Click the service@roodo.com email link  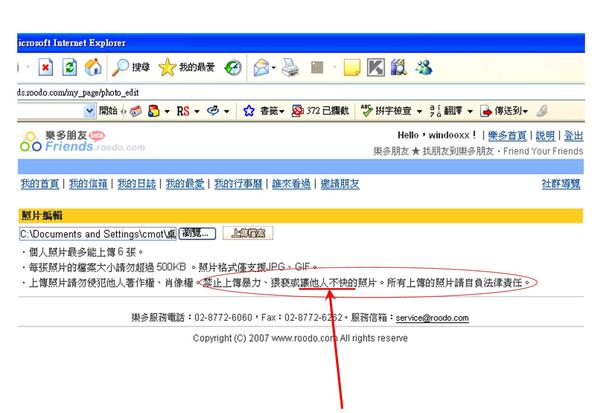432,318
